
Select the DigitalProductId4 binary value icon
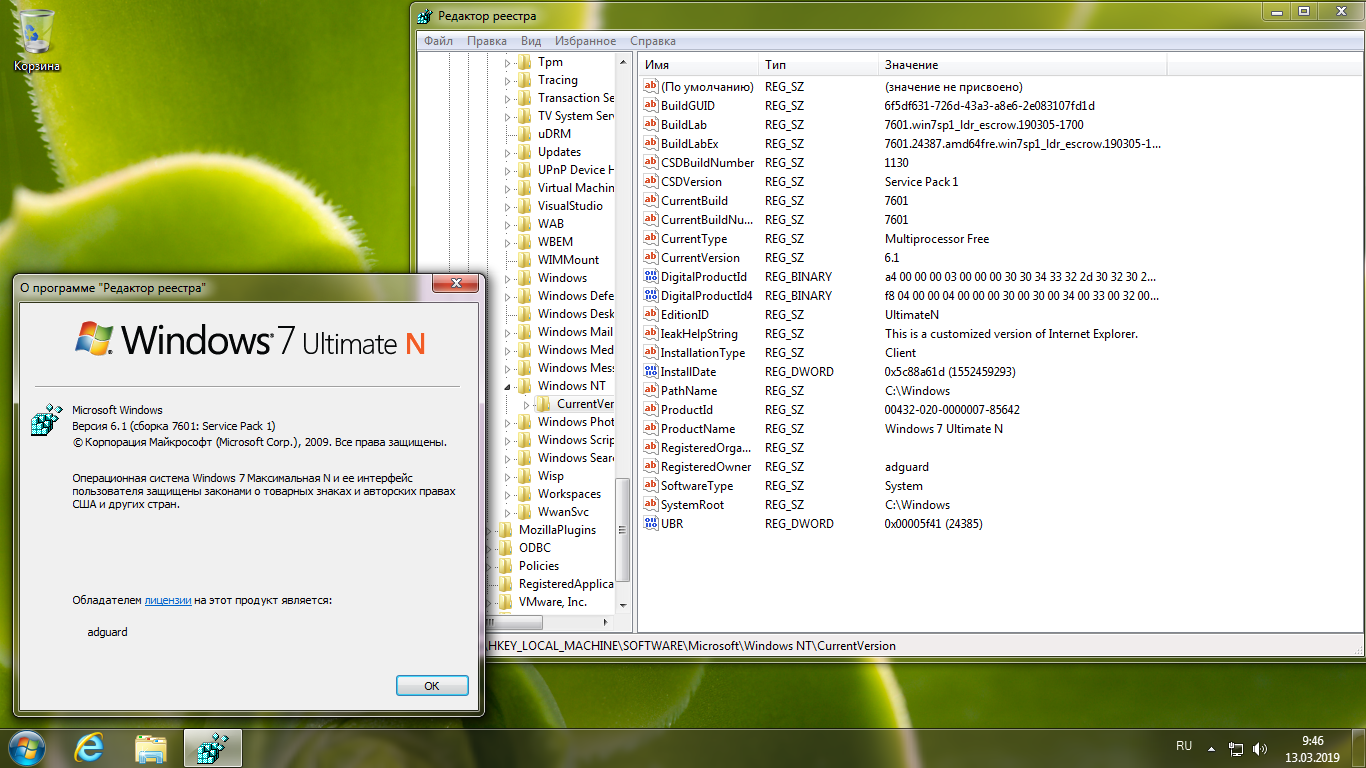pos(651,296)
